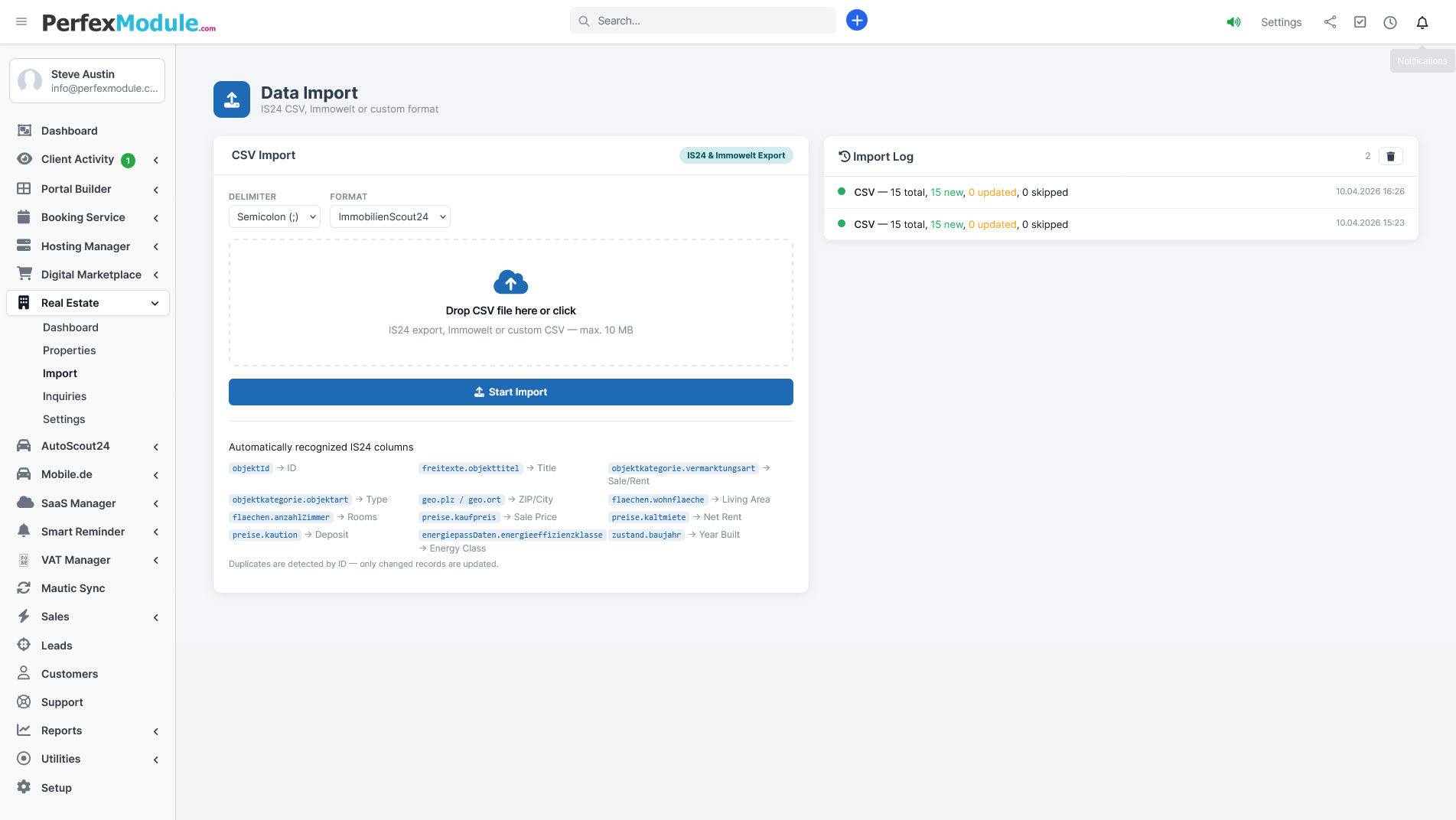Delete import log with trash icon
Viewport: 1456px width, 820px height.
(1390, 156)
